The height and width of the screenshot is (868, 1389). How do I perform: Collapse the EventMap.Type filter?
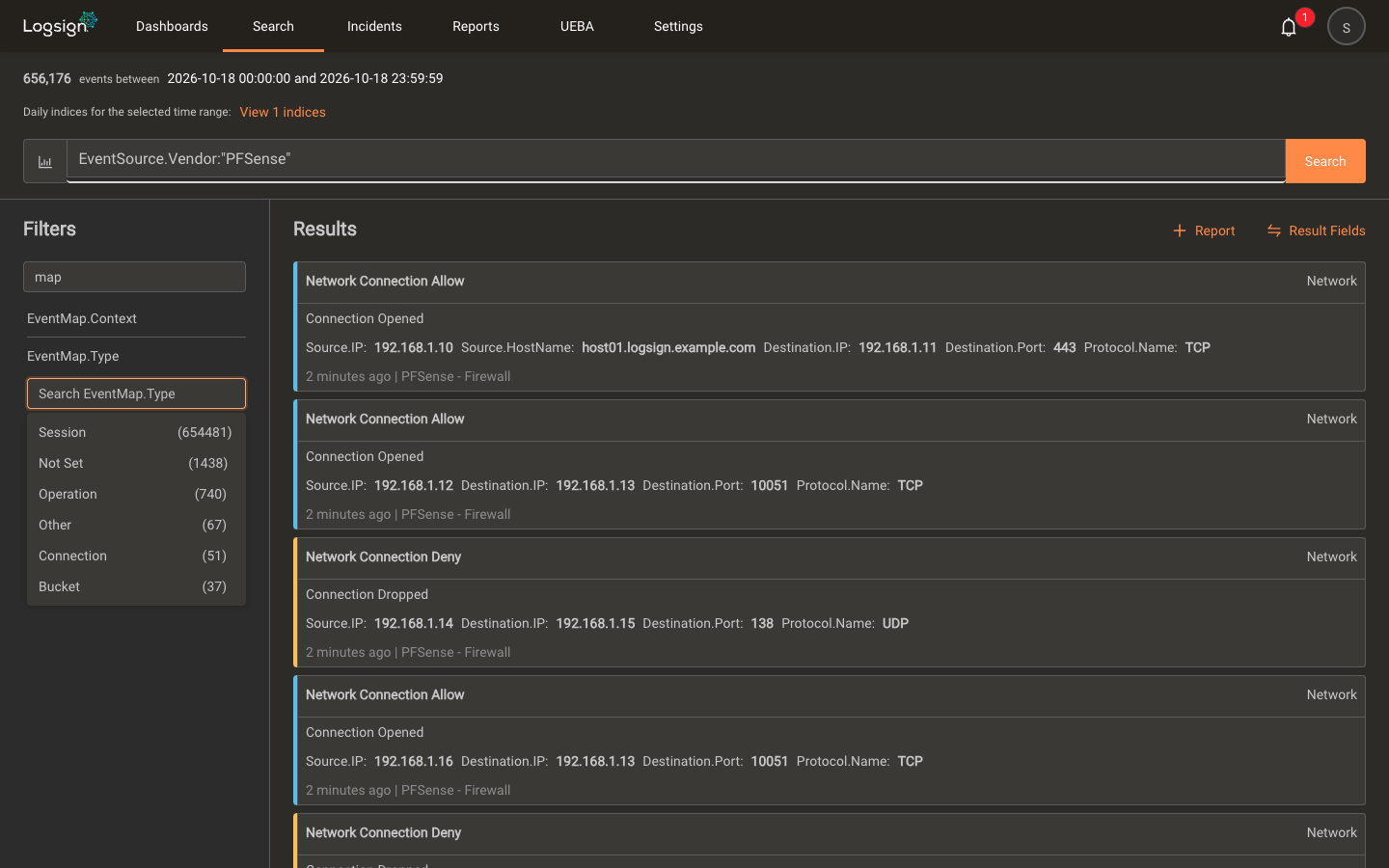pyautogui.click(x=136, y=356)
